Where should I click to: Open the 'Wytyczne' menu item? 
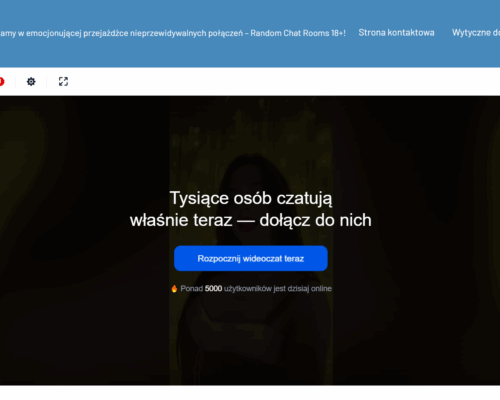(476, 33)
